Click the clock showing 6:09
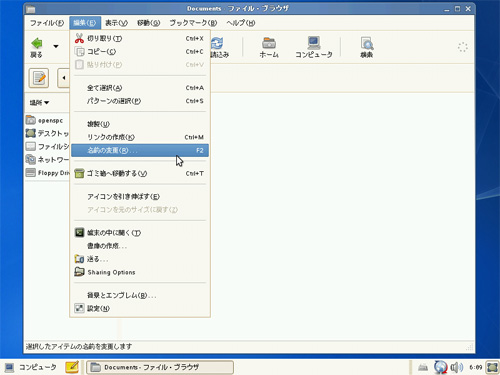 click(476, 367)
